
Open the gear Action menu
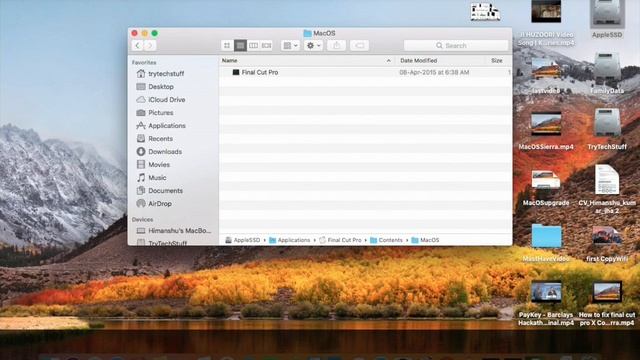[x=313, y=45]
